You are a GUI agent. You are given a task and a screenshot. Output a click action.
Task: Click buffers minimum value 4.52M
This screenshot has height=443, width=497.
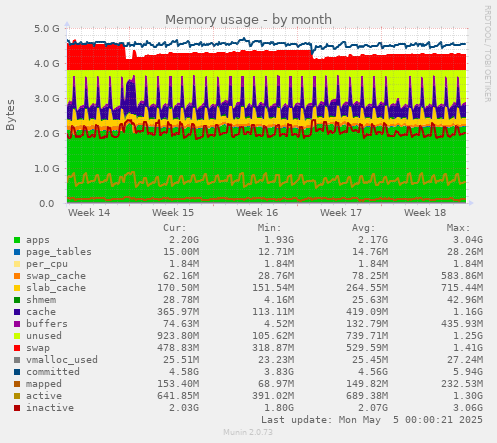click(x=278, y=324)
